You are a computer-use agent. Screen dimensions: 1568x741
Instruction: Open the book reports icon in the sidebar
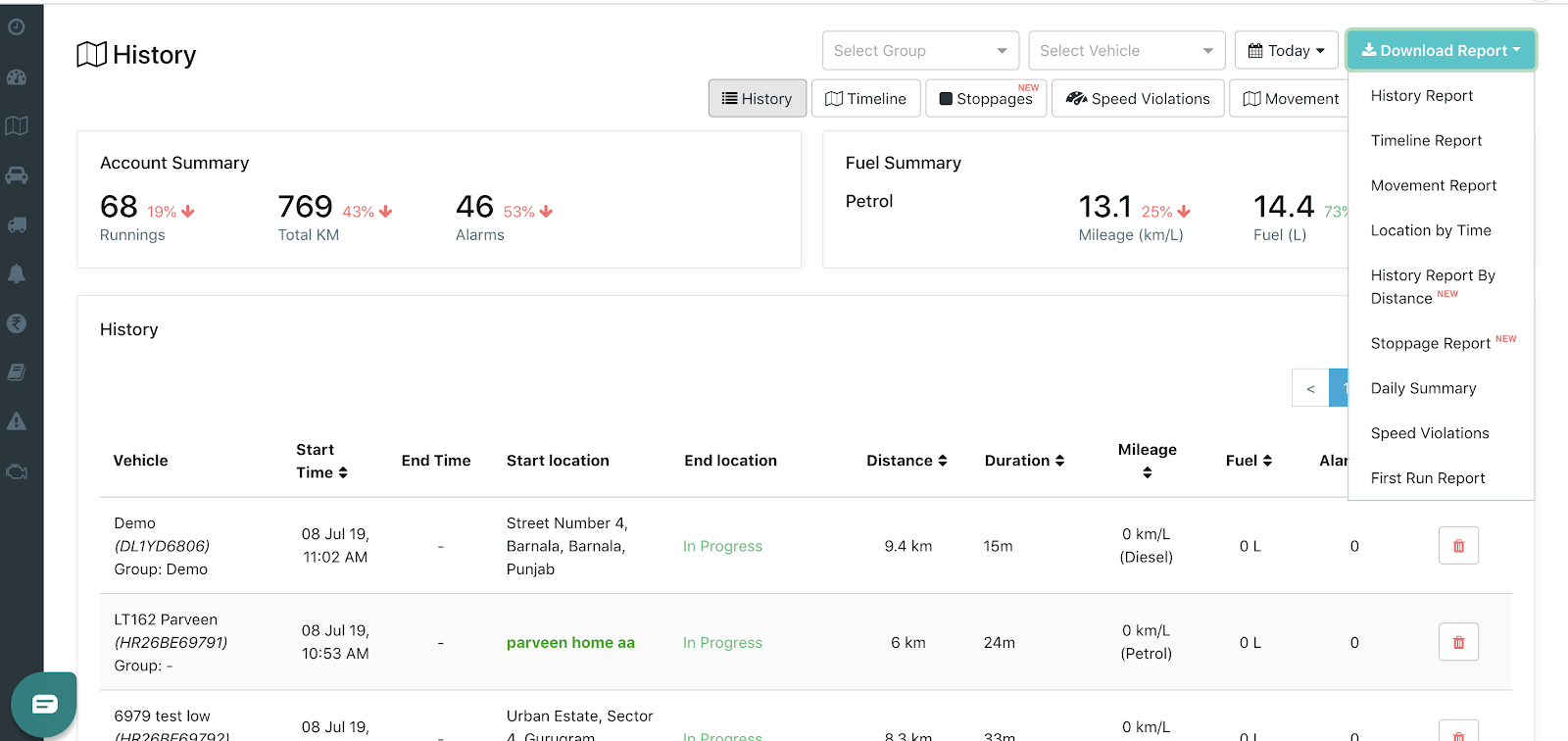pos(17,372)
